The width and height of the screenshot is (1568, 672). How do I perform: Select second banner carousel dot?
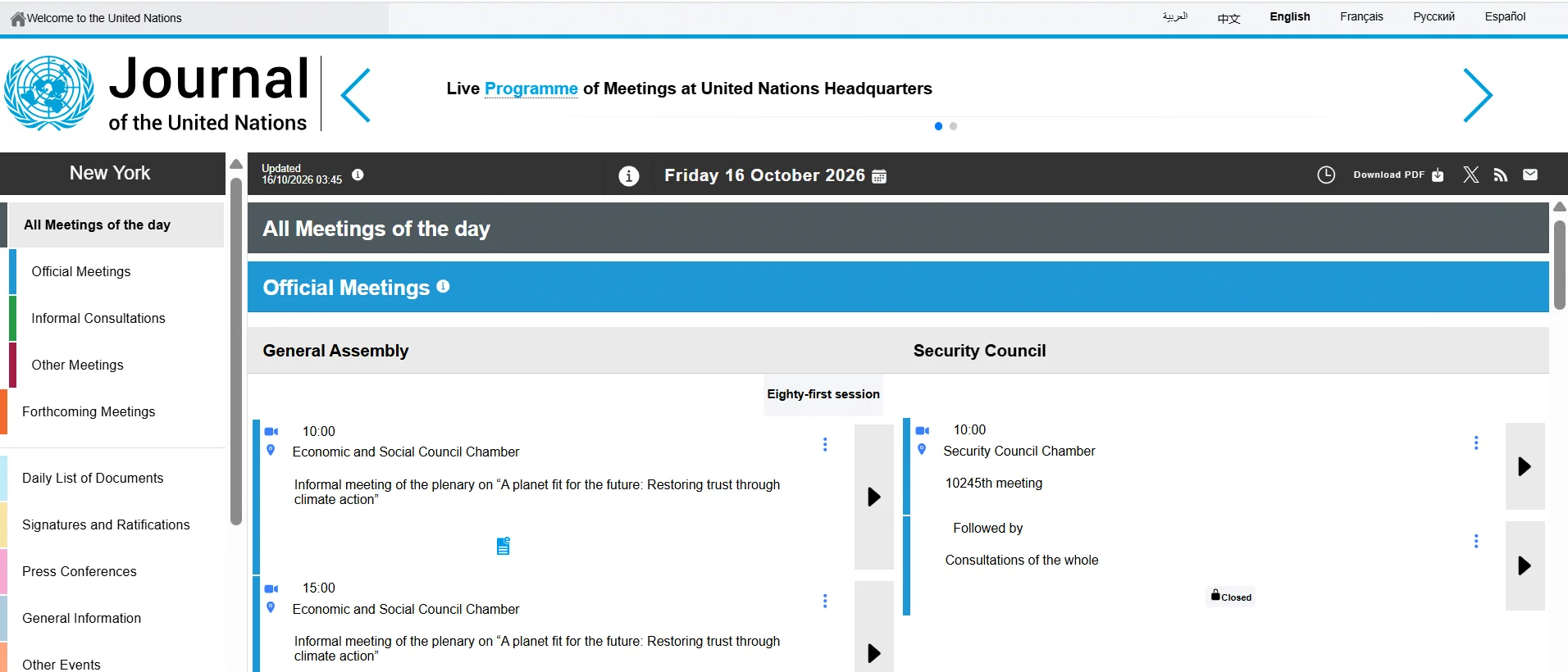click(953, 126)
